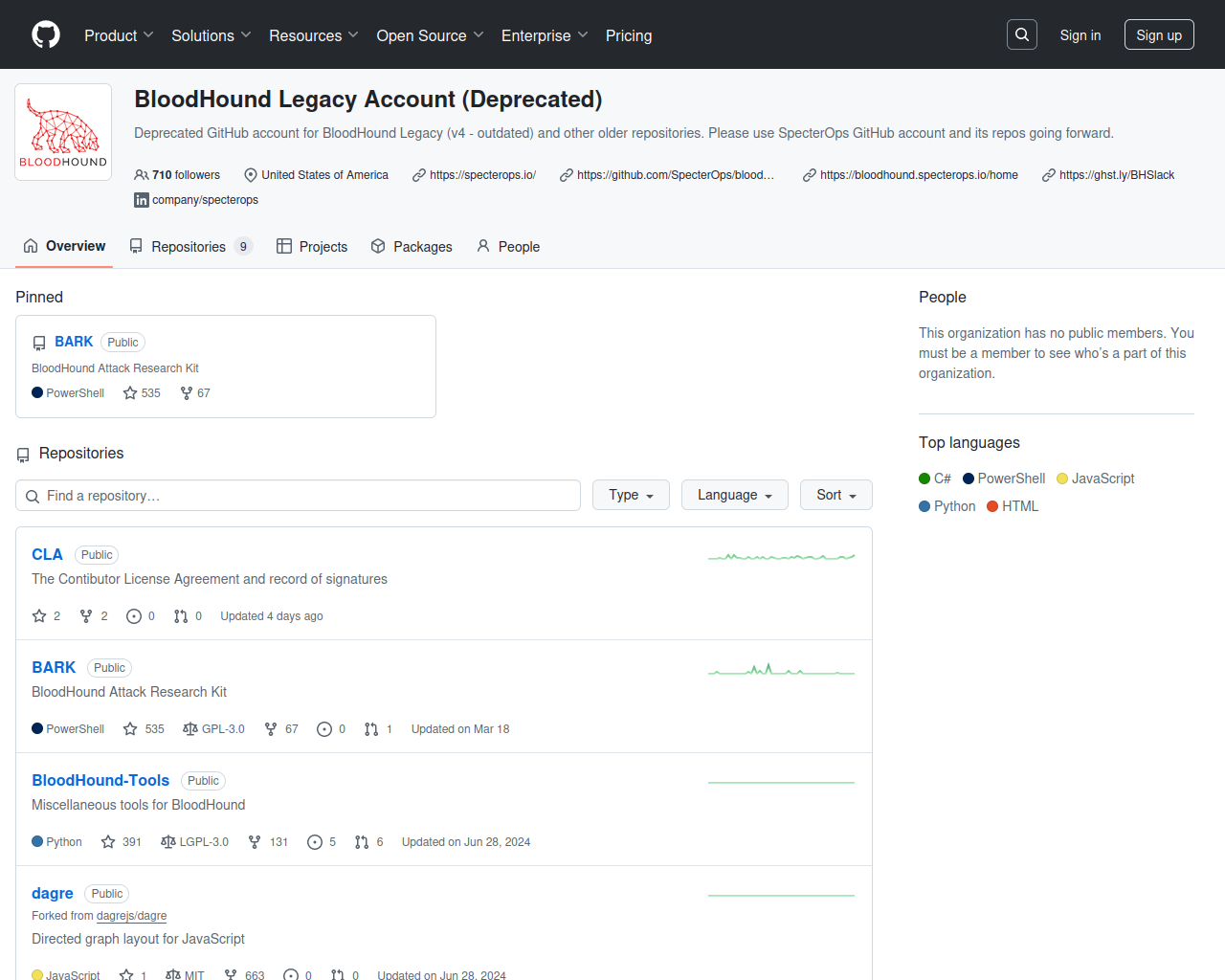Open the Language filter dropdown
Screen dimensions: 1225x980
[x=735, y=495]
